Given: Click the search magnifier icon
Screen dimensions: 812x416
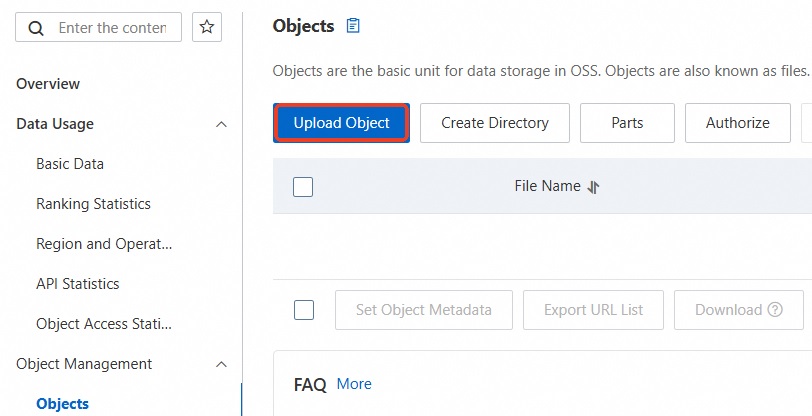Looking at the screenshot, I should [x=37, y=28].
